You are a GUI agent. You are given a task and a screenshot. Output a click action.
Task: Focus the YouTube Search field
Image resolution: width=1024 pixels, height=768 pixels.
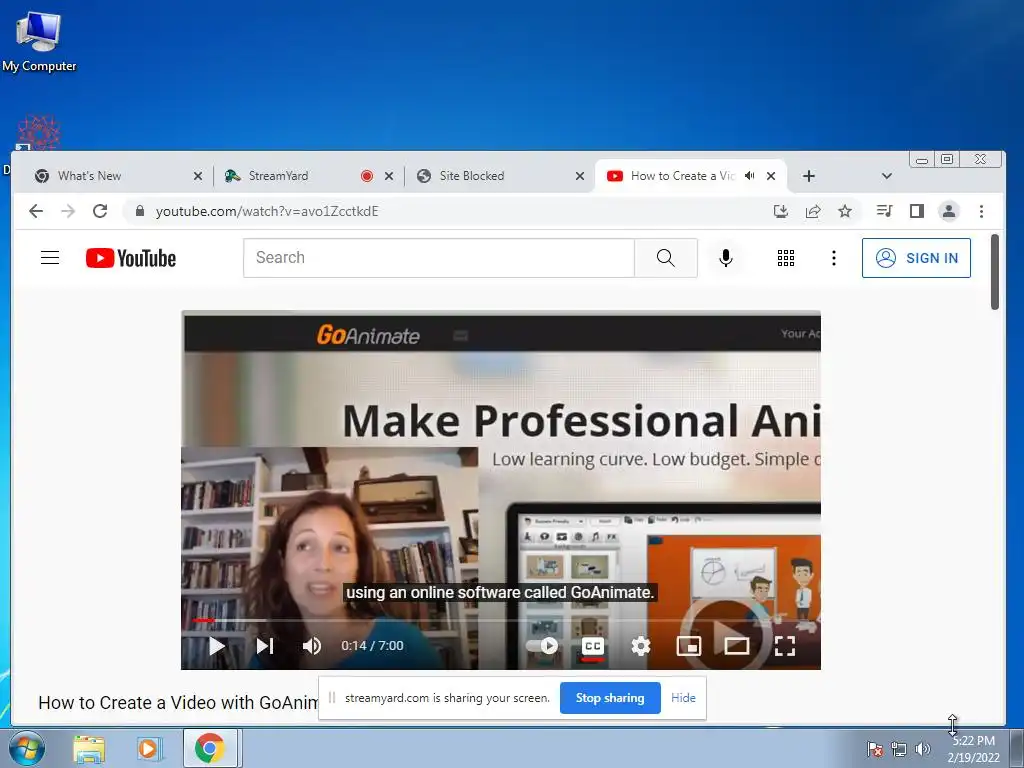(x=439, y=258)
